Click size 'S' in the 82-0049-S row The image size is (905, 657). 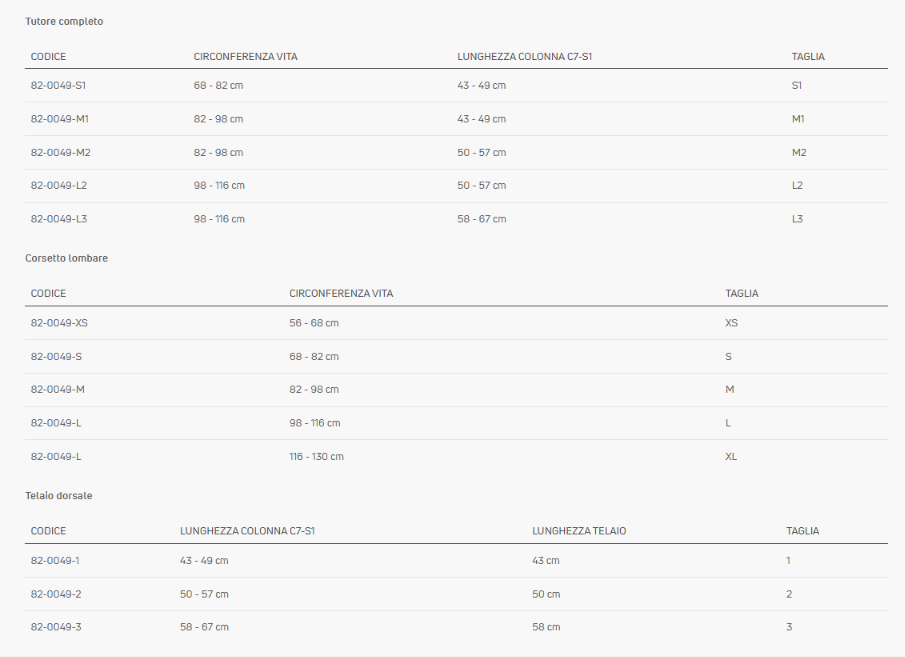coord(728,356)
